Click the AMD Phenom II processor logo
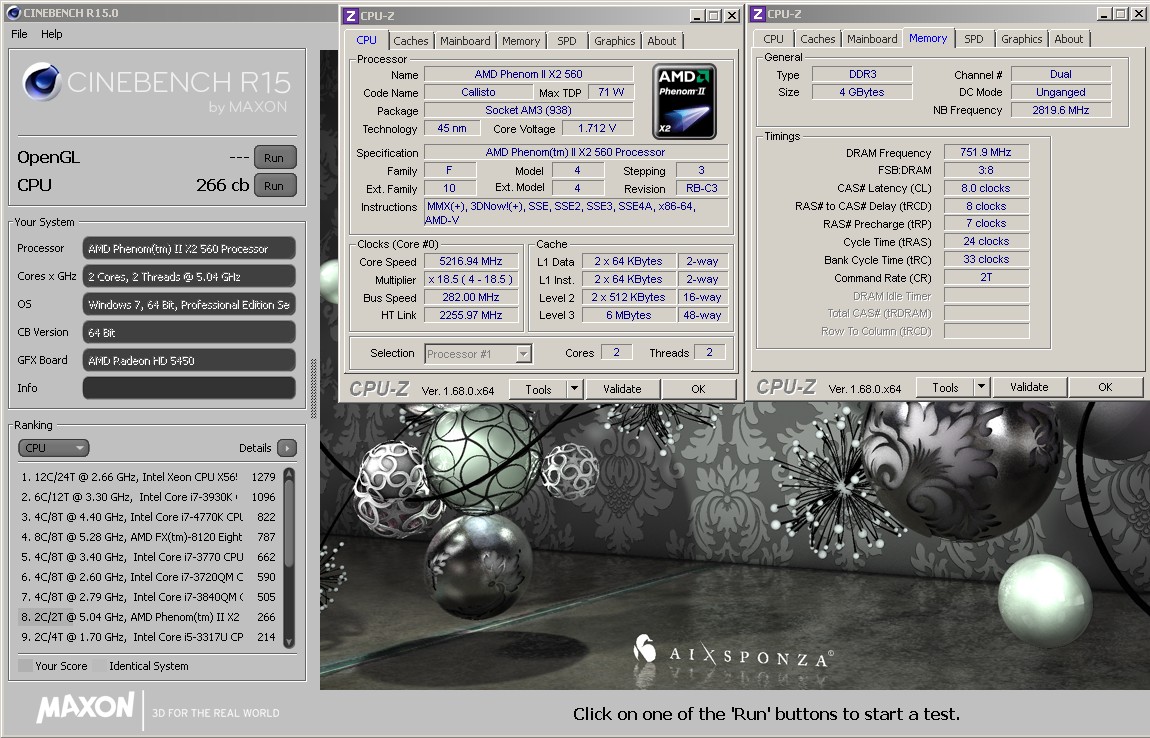 pyautogui.click(x=684, y=101)
